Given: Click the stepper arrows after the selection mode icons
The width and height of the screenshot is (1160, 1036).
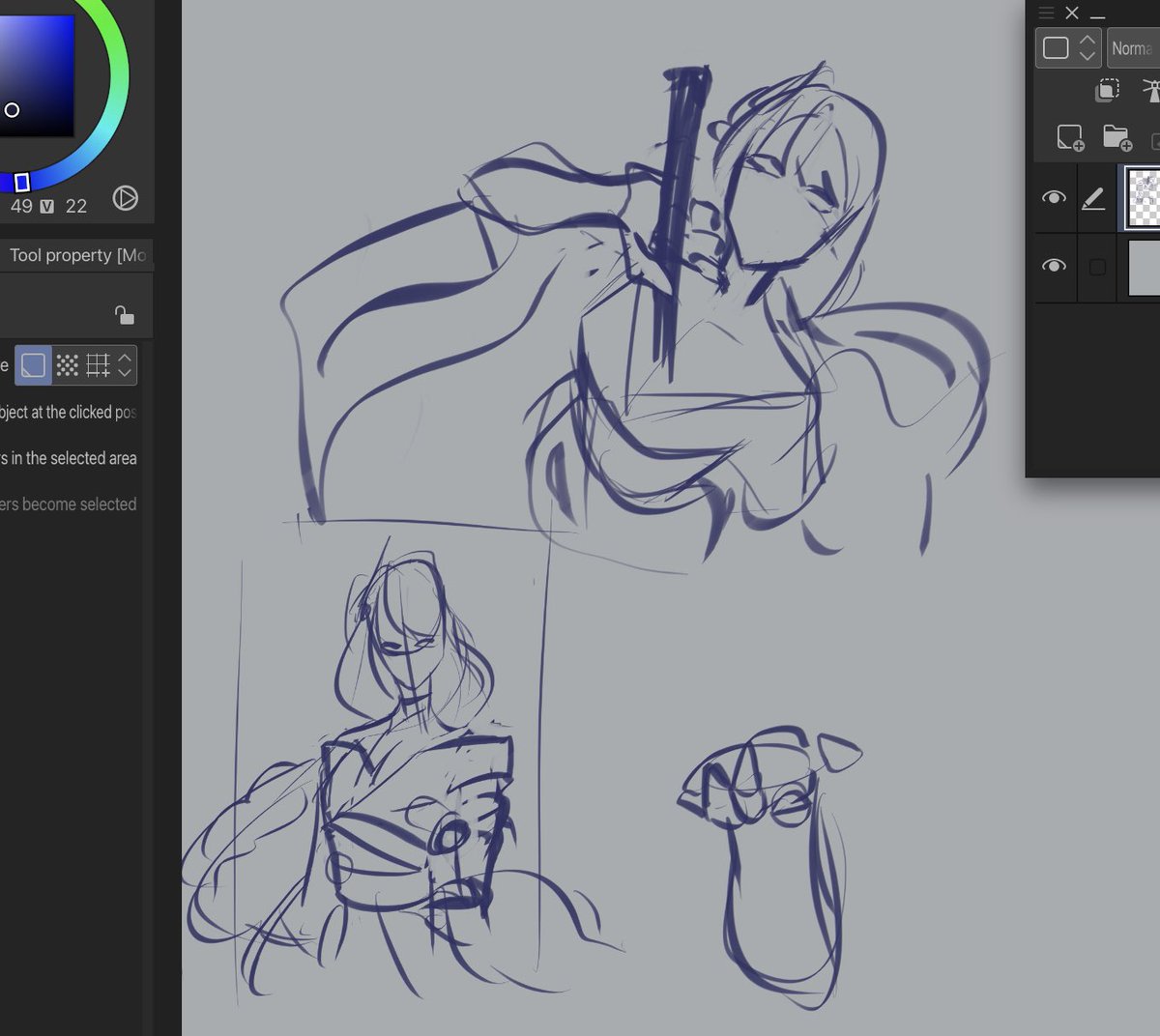Looking at the screenshot, I should (125, 365).
